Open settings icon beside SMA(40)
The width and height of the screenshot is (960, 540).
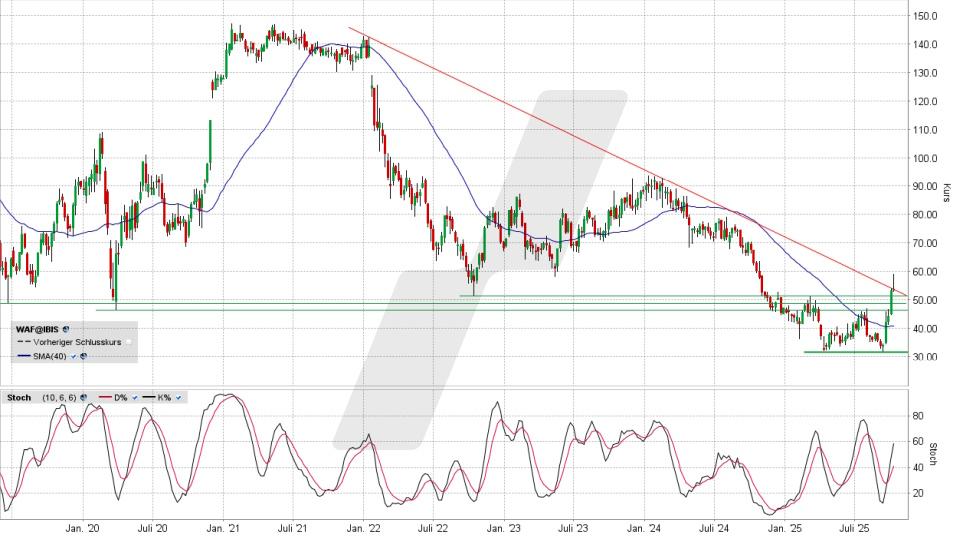(84, 356)
